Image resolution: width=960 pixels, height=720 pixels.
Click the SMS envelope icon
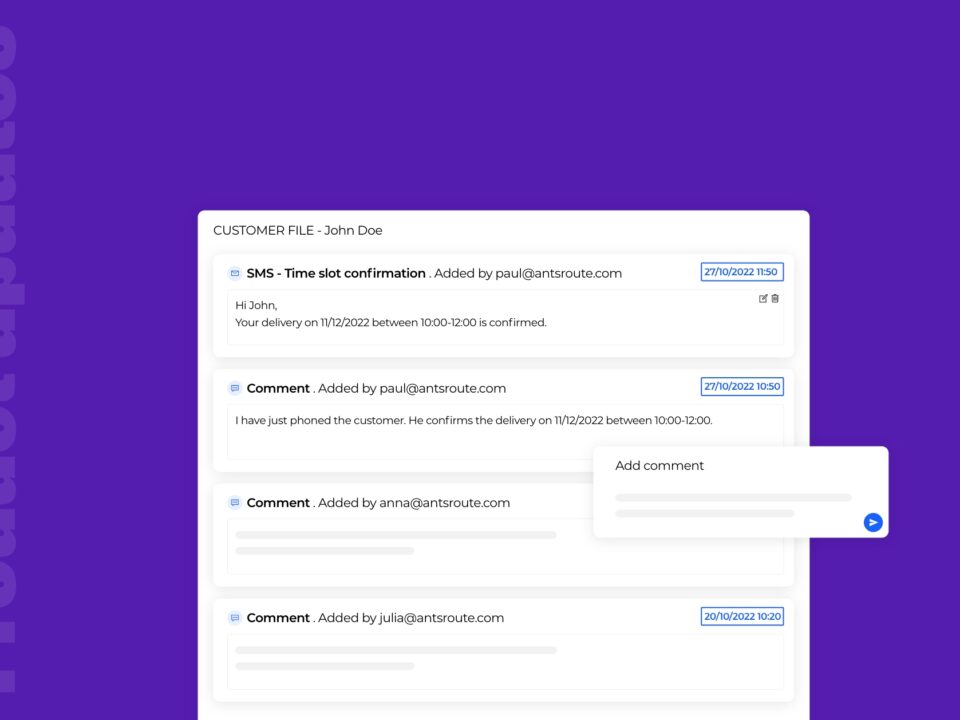point(235,273)
